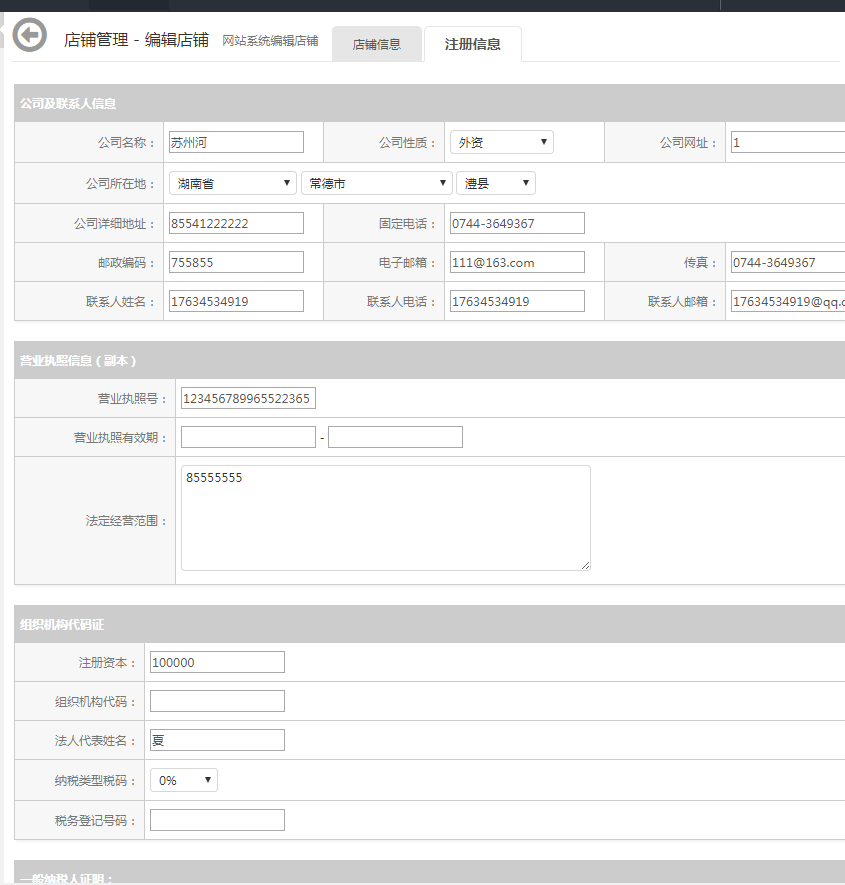This screenshot has width=845, height=885.
Task: Click the 邮政编码 input field
Action: click(x=236, y=262)
